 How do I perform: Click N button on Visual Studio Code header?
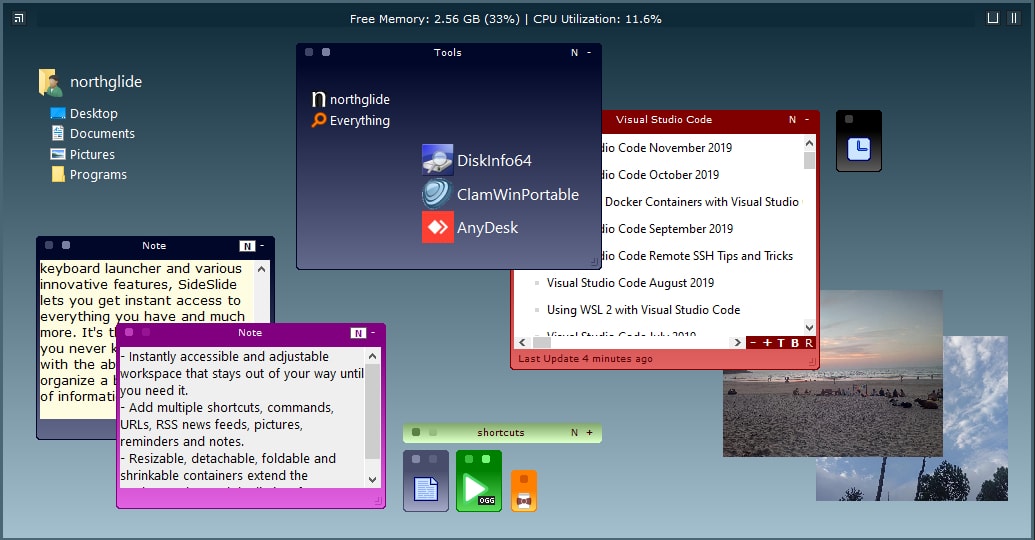click(792, 119)
